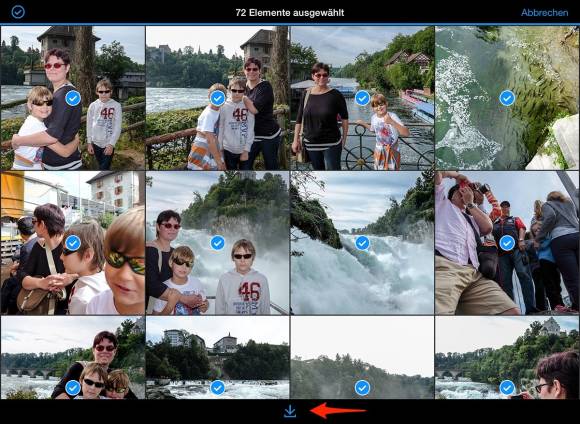Uncheck family photo in front of waterfall spray
580x424 pixels.
point(218,243)
